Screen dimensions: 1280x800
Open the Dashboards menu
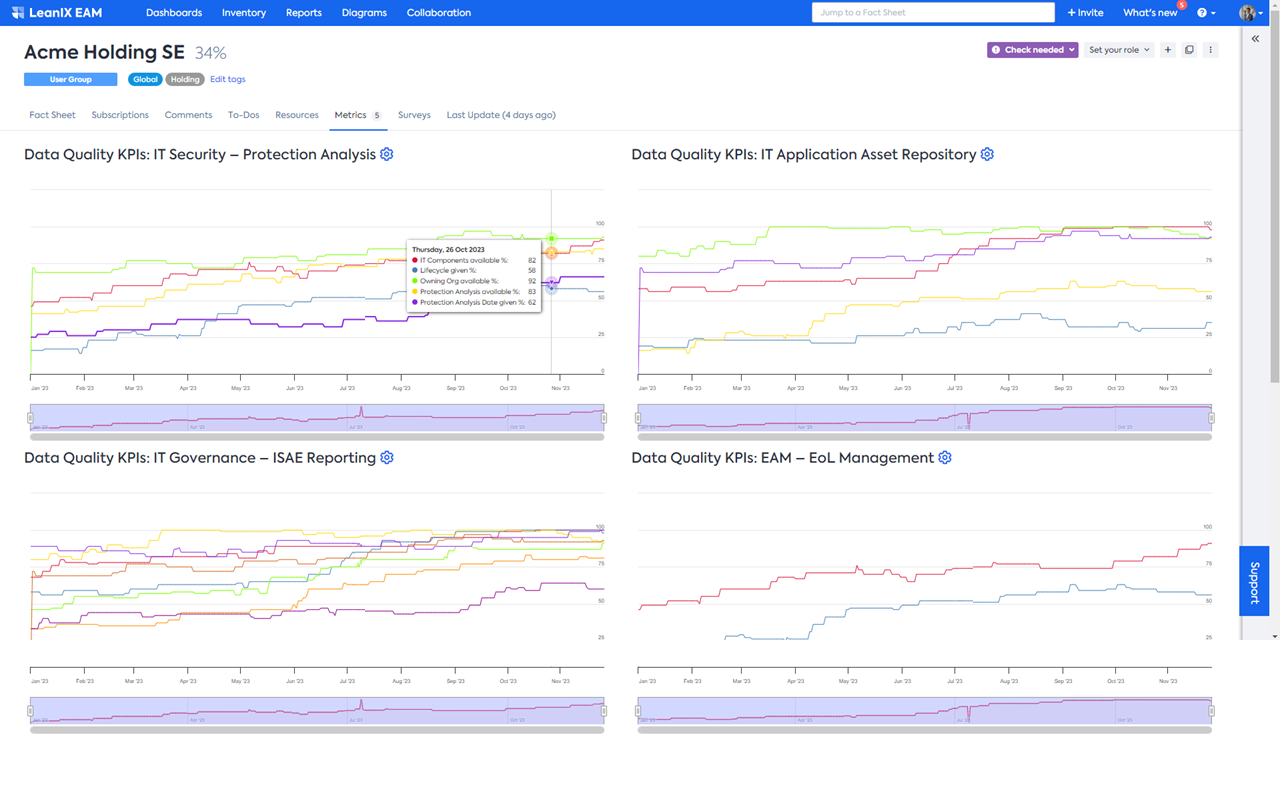(174, 13)
